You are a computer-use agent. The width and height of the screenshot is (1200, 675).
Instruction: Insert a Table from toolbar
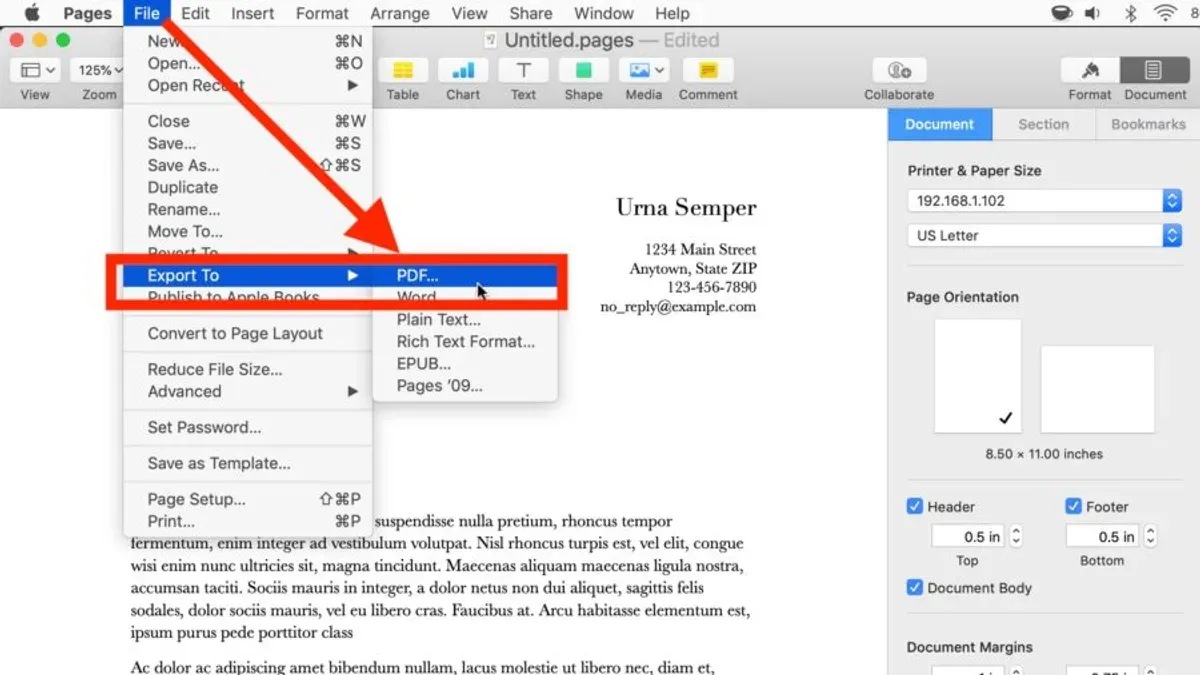pos(403,70)
